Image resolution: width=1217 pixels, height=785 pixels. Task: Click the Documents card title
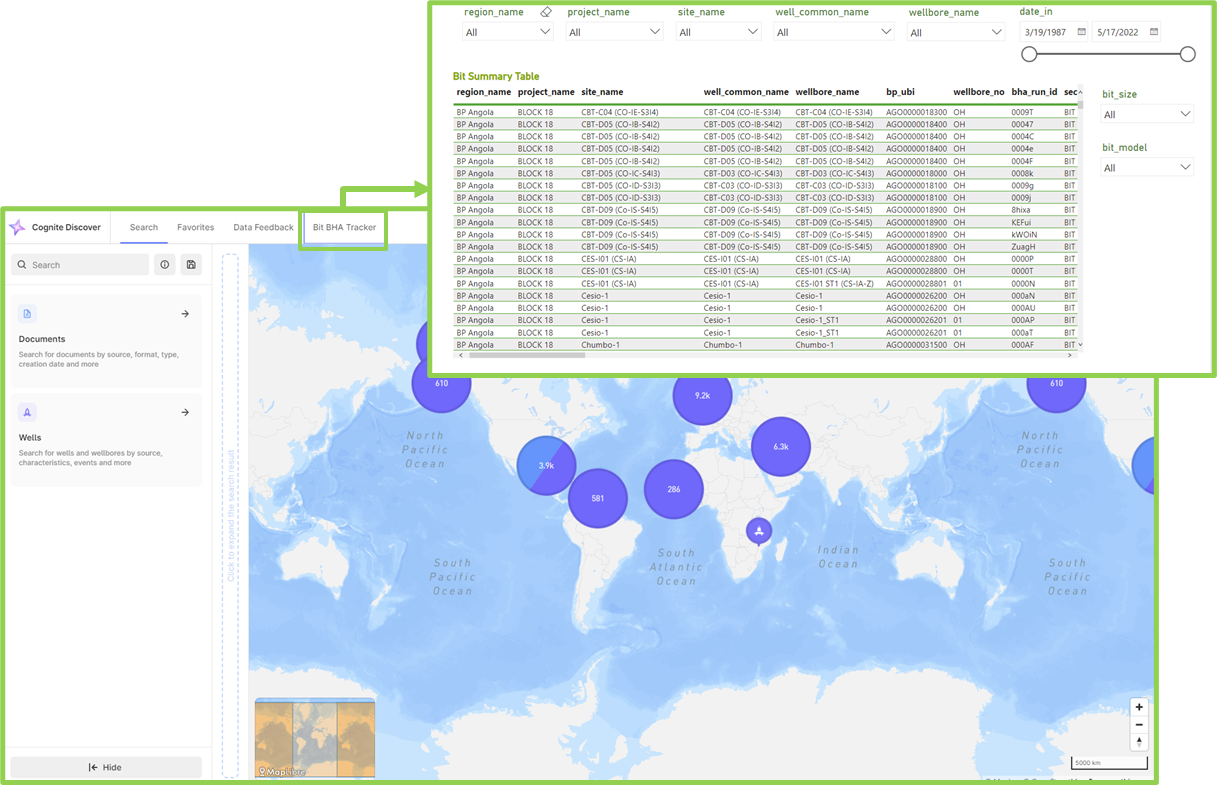(42, 340)
